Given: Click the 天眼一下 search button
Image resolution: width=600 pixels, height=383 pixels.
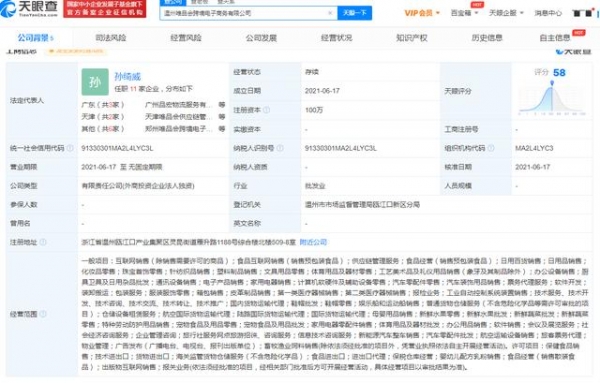Looking at the screenshot, I should [355, 13].
